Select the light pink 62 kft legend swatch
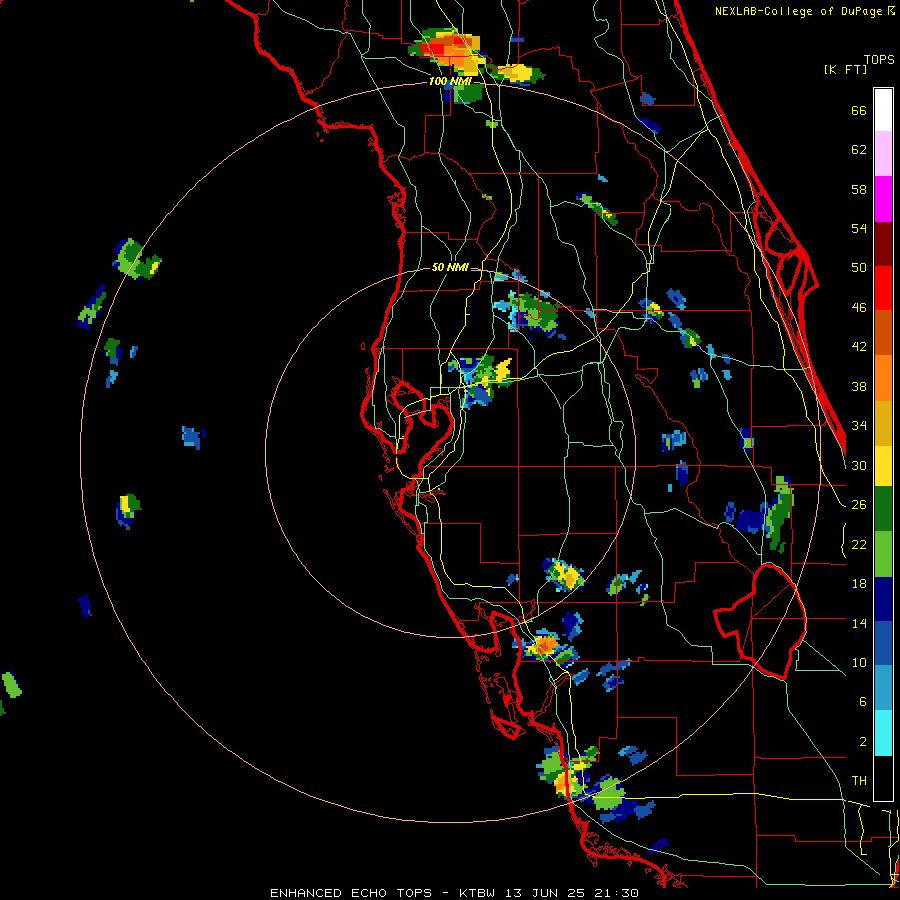The image size is (900, 900). tap(883, 154)
